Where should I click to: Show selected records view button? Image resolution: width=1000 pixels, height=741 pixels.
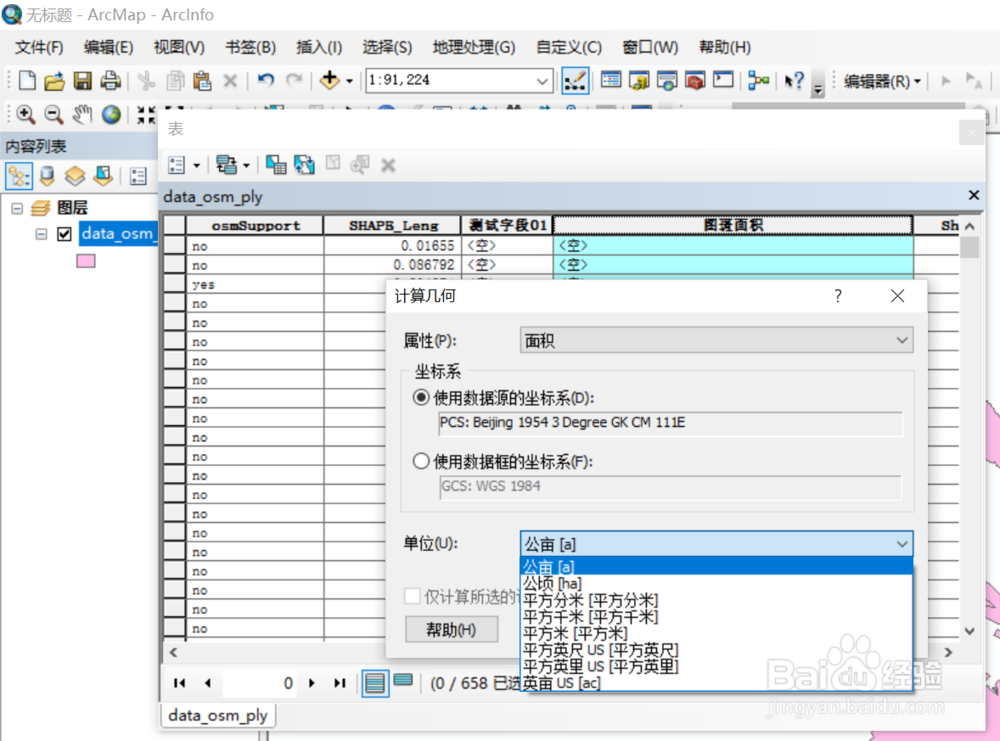click(403, 680)
